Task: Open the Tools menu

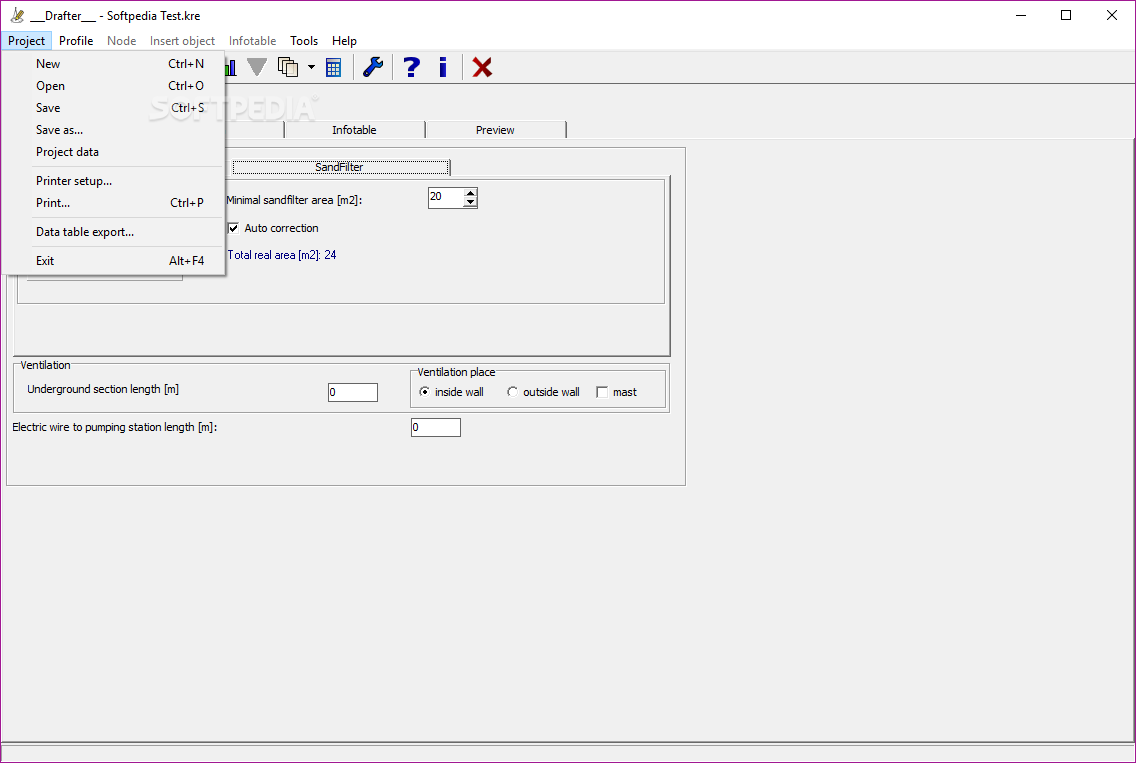Action: click(x=304, y=41)
